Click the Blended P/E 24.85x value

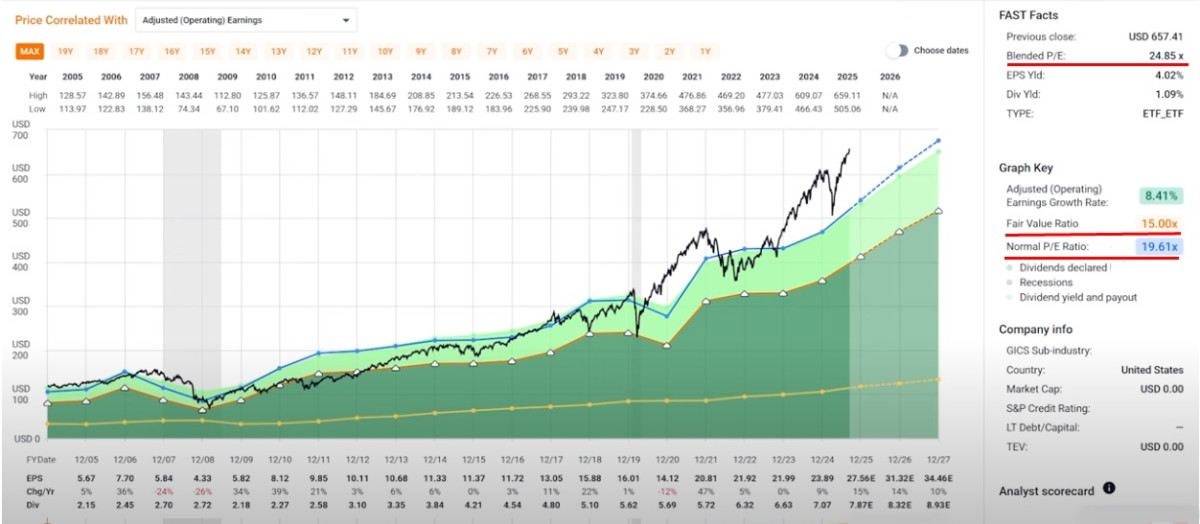pyautogui.click(x=1160, y=56)
